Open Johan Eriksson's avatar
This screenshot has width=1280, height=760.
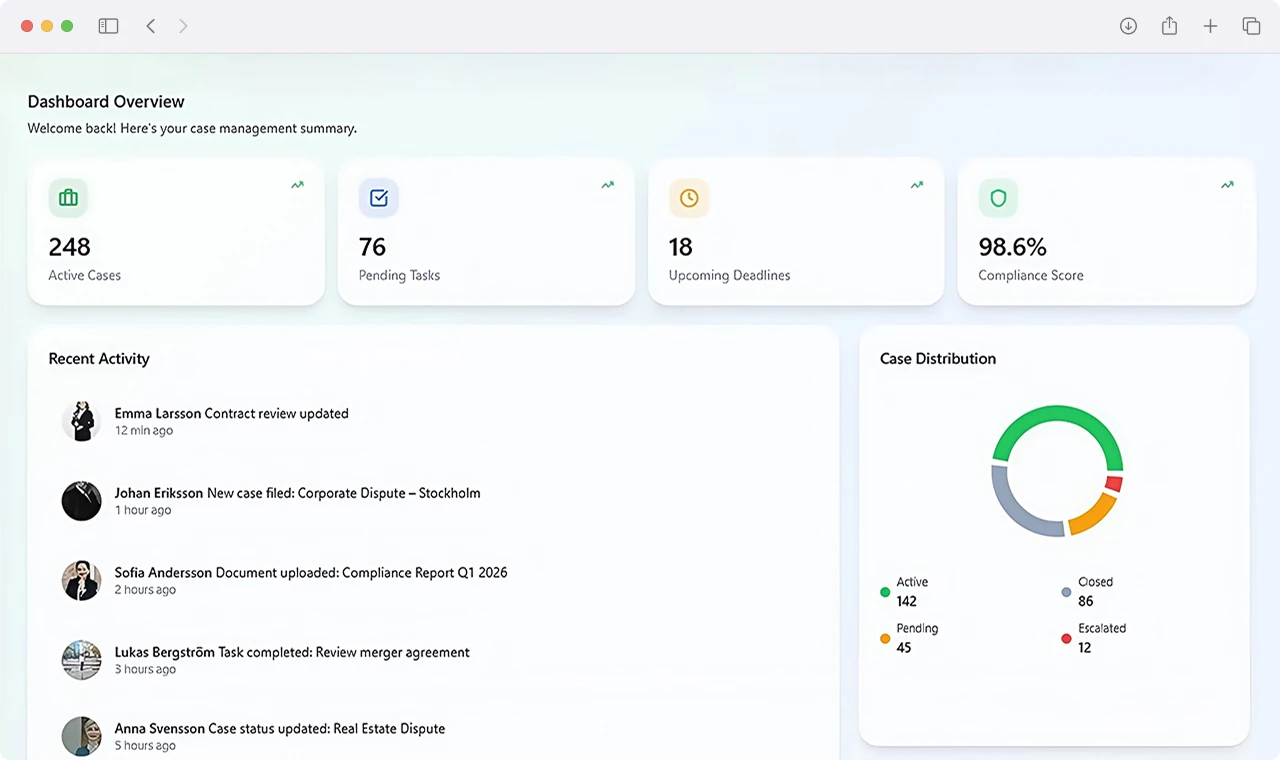81,501
